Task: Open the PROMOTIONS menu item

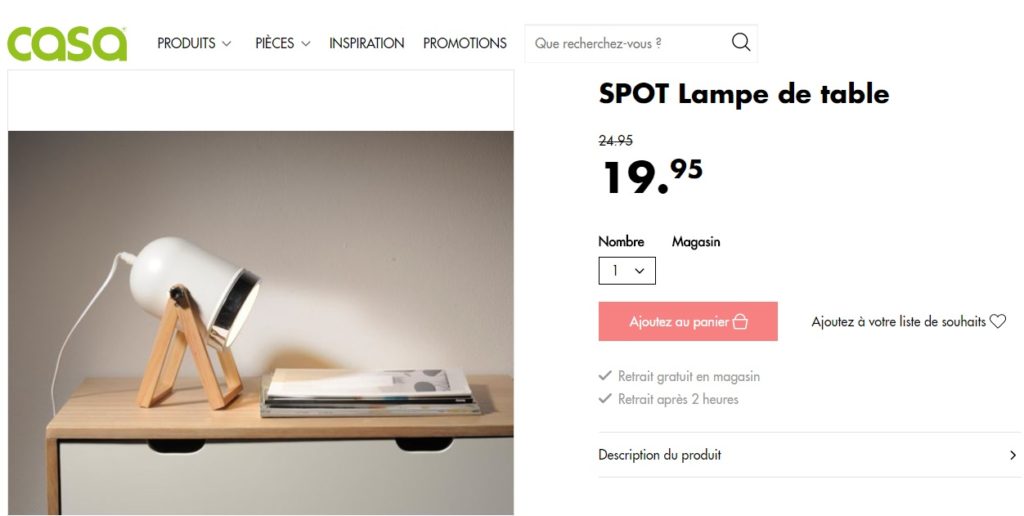Action: coord(465,44)
